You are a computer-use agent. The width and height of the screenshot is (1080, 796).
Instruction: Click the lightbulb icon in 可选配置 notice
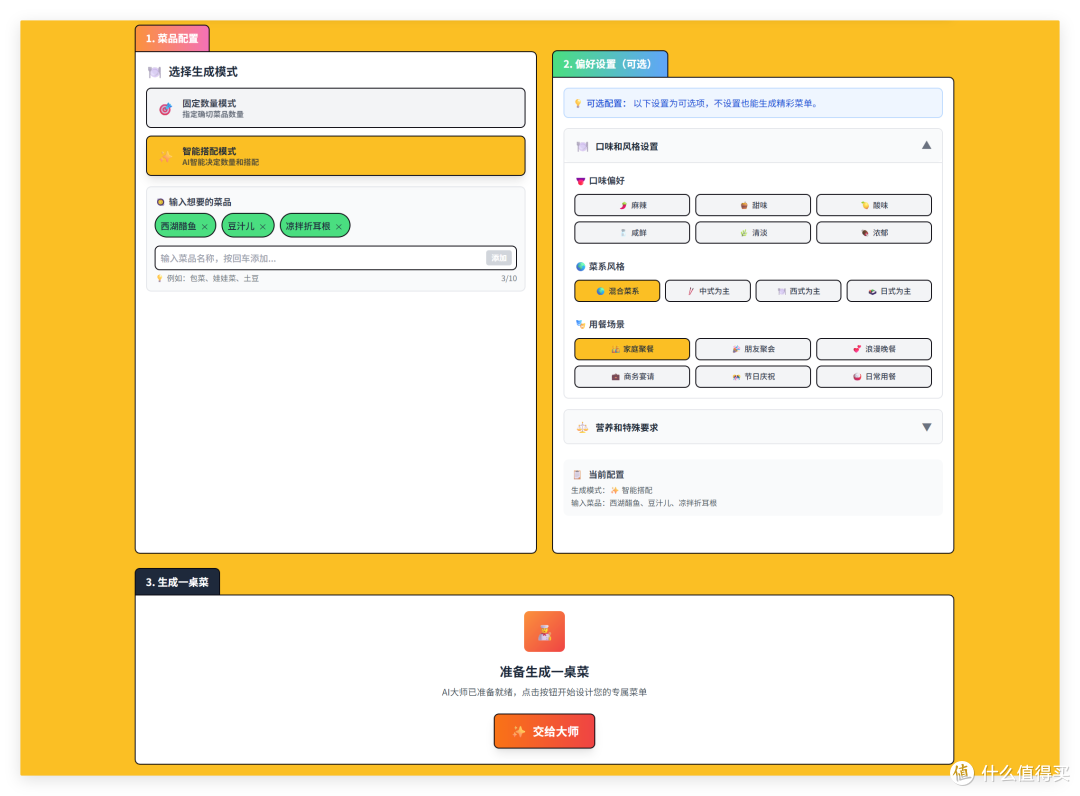click(x=577, y=103)
